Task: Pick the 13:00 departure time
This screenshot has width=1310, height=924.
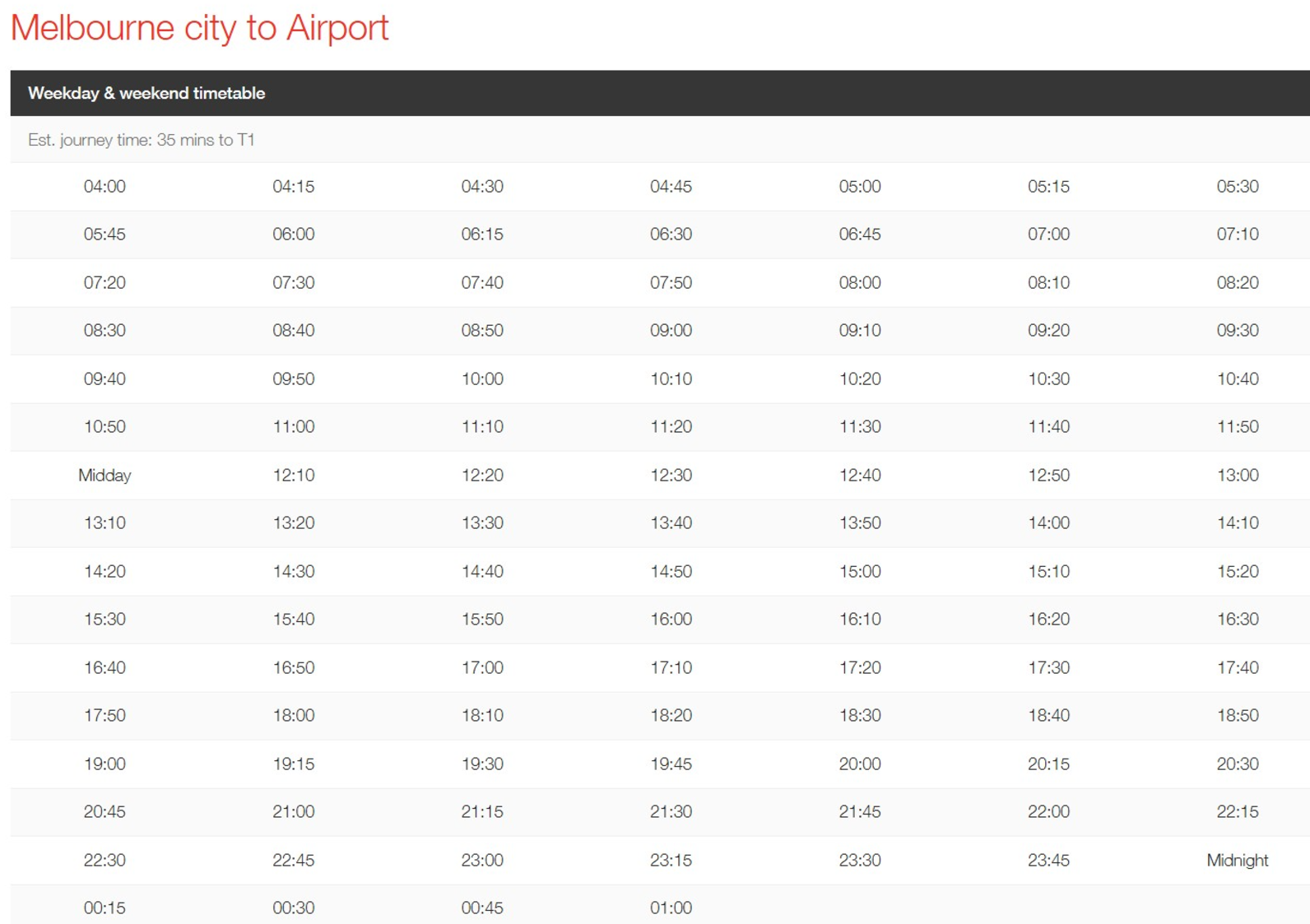Action: 1237,476
